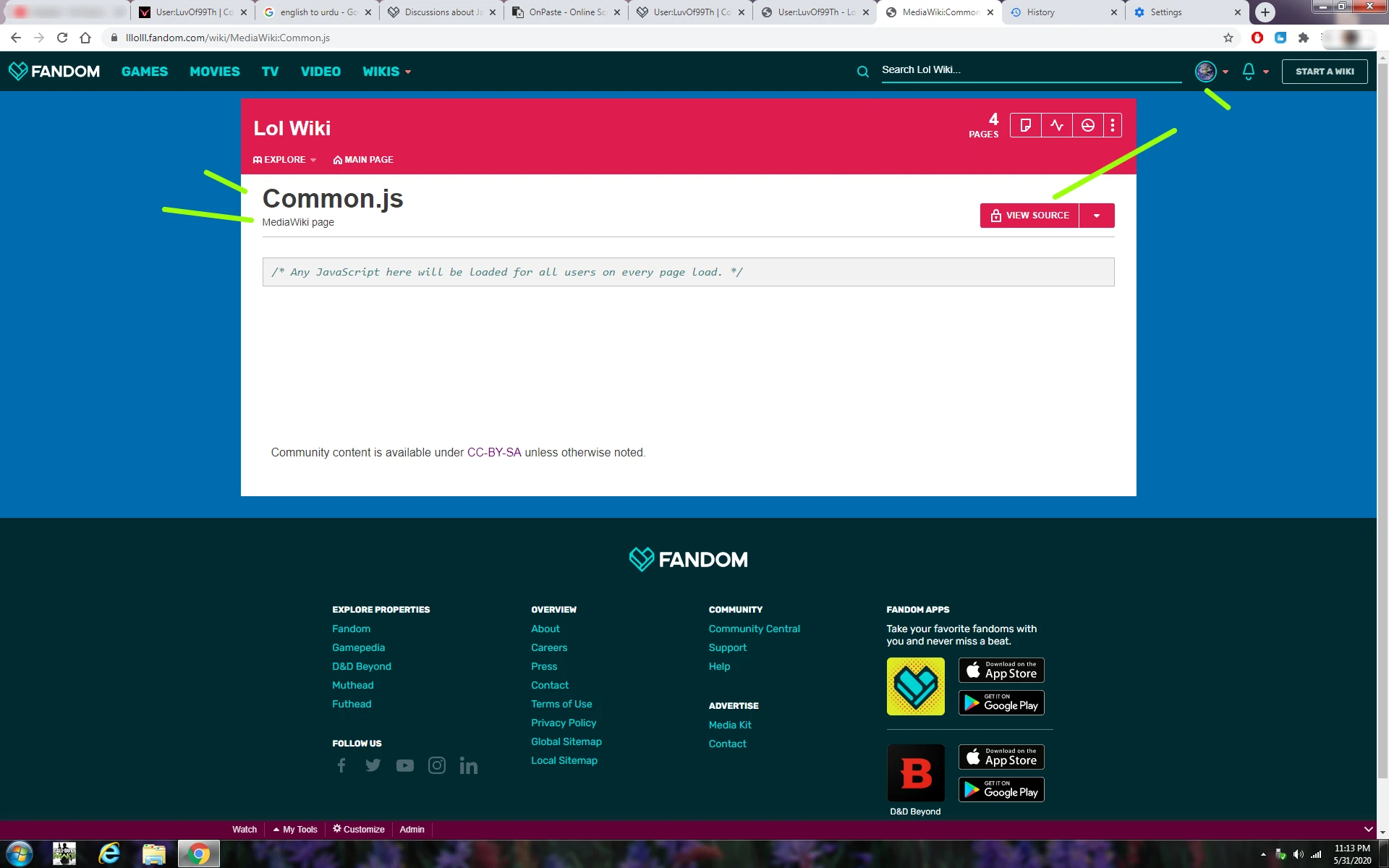Open the three-dot more menu in wiki header

pos(1113,126)
